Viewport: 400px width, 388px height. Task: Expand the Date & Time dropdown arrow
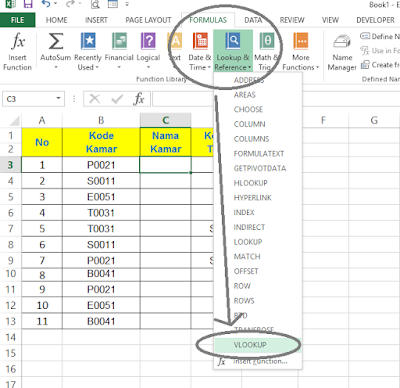pos(209,67)
